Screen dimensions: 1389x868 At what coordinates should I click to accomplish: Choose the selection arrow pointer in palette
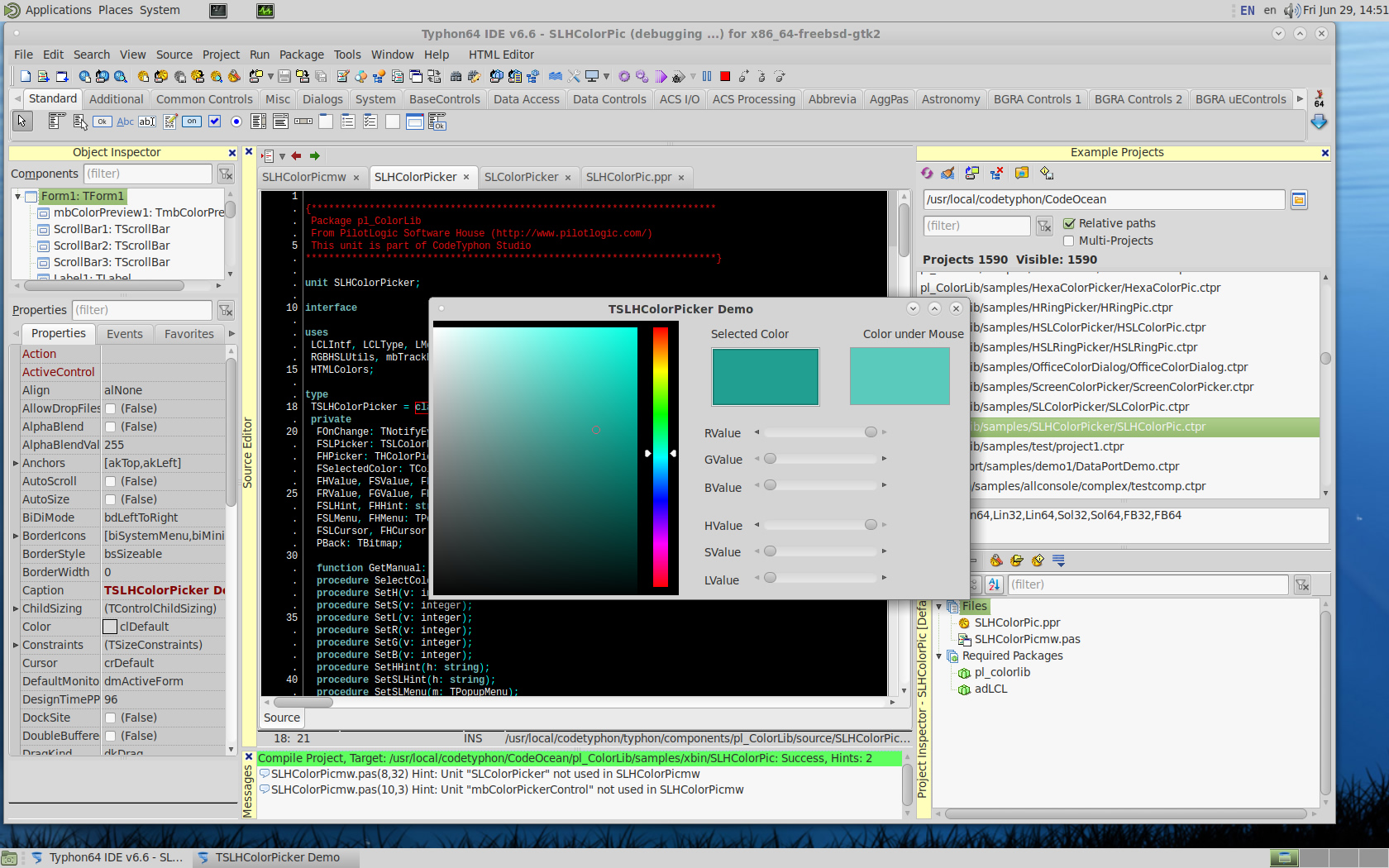[21, 122]
